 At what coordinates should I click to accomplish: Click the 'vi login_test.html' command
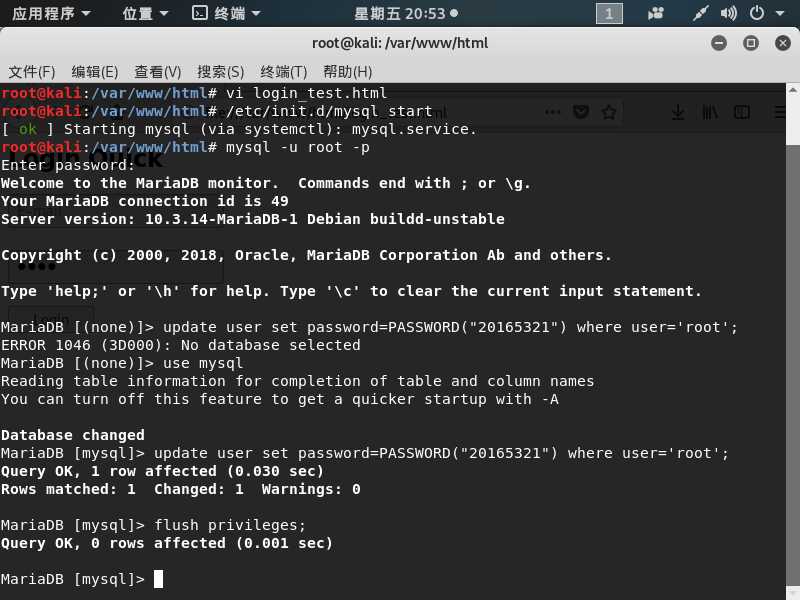pos(306,93)
